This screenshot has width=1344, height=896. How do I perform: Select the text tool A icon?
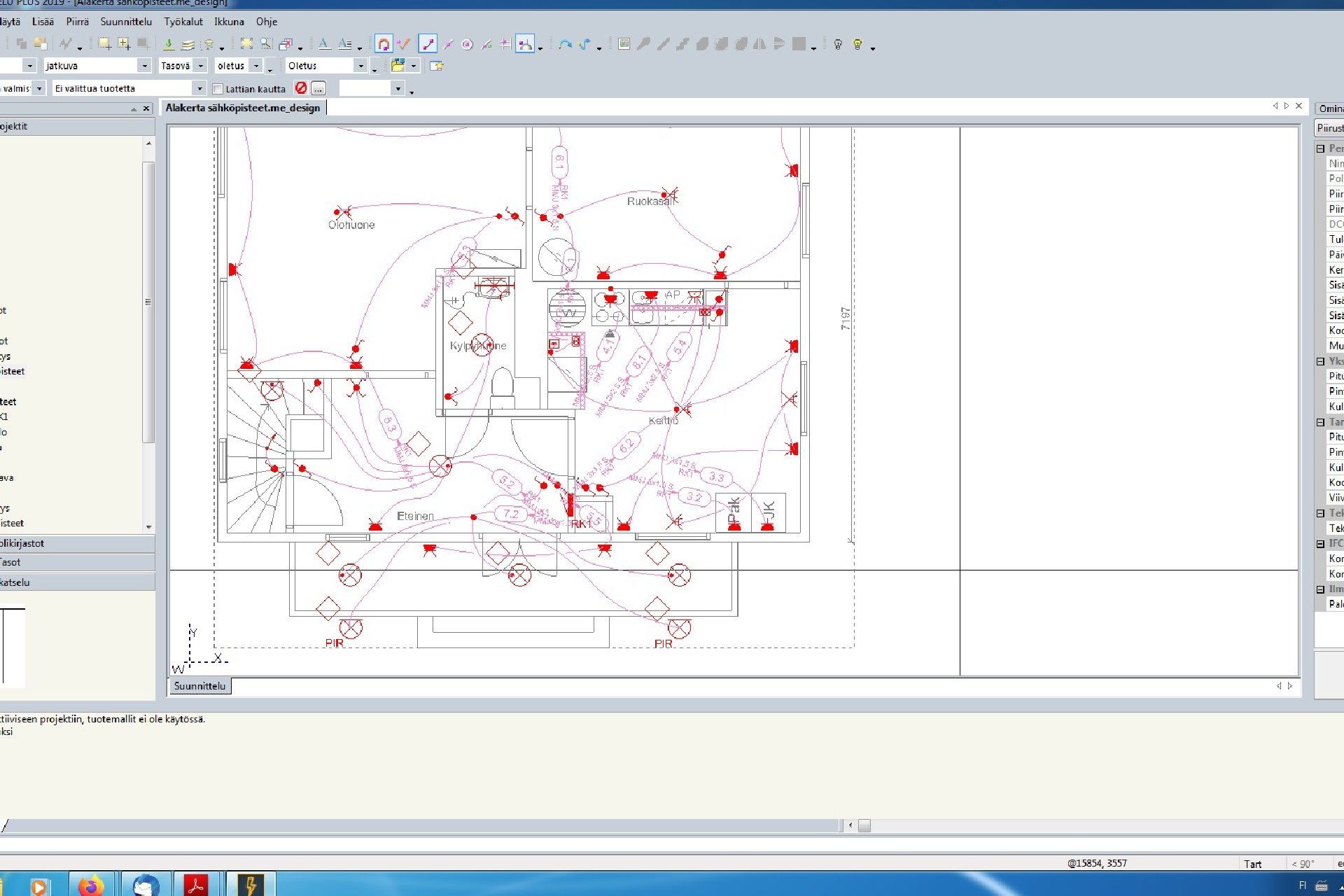click(x=324, y=44)
